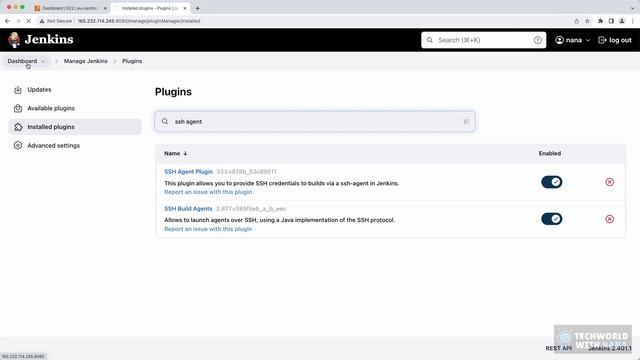
Task: Open the browser profile icon
Action: (622, 21)
